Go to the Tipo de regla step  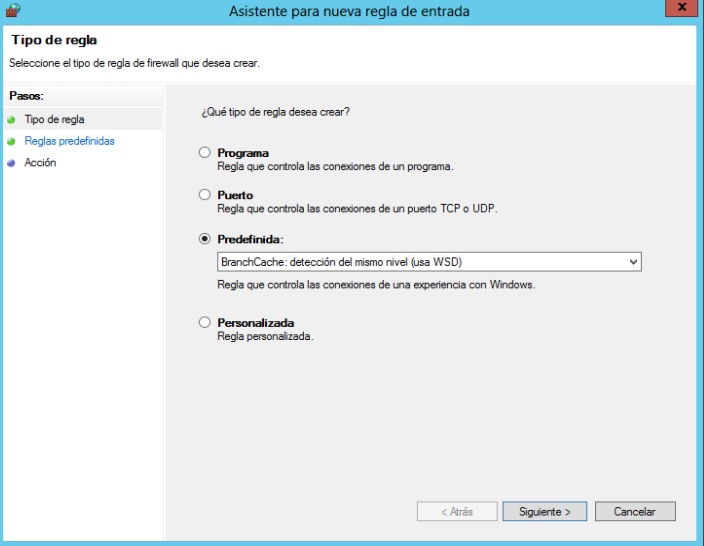click(x=47, y=120)
